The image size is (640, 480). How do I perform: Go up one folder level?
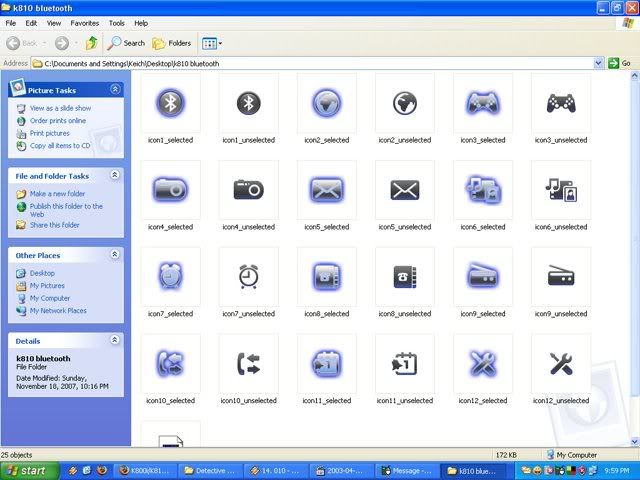tap(92, 43)
